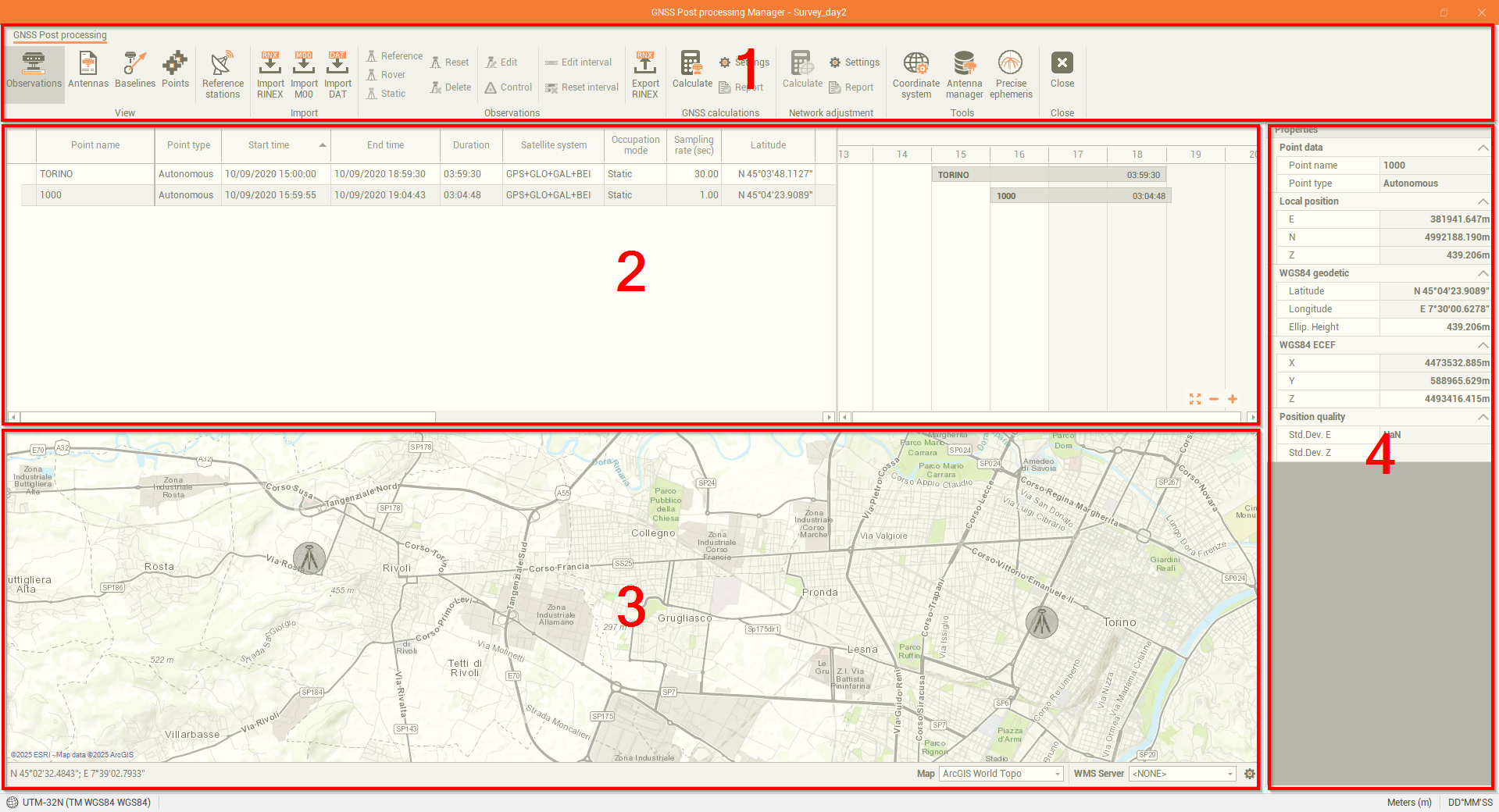The image size is (1499, 812).
Task: Collapse the WGS84 geodetic section
Action: 1482,273
